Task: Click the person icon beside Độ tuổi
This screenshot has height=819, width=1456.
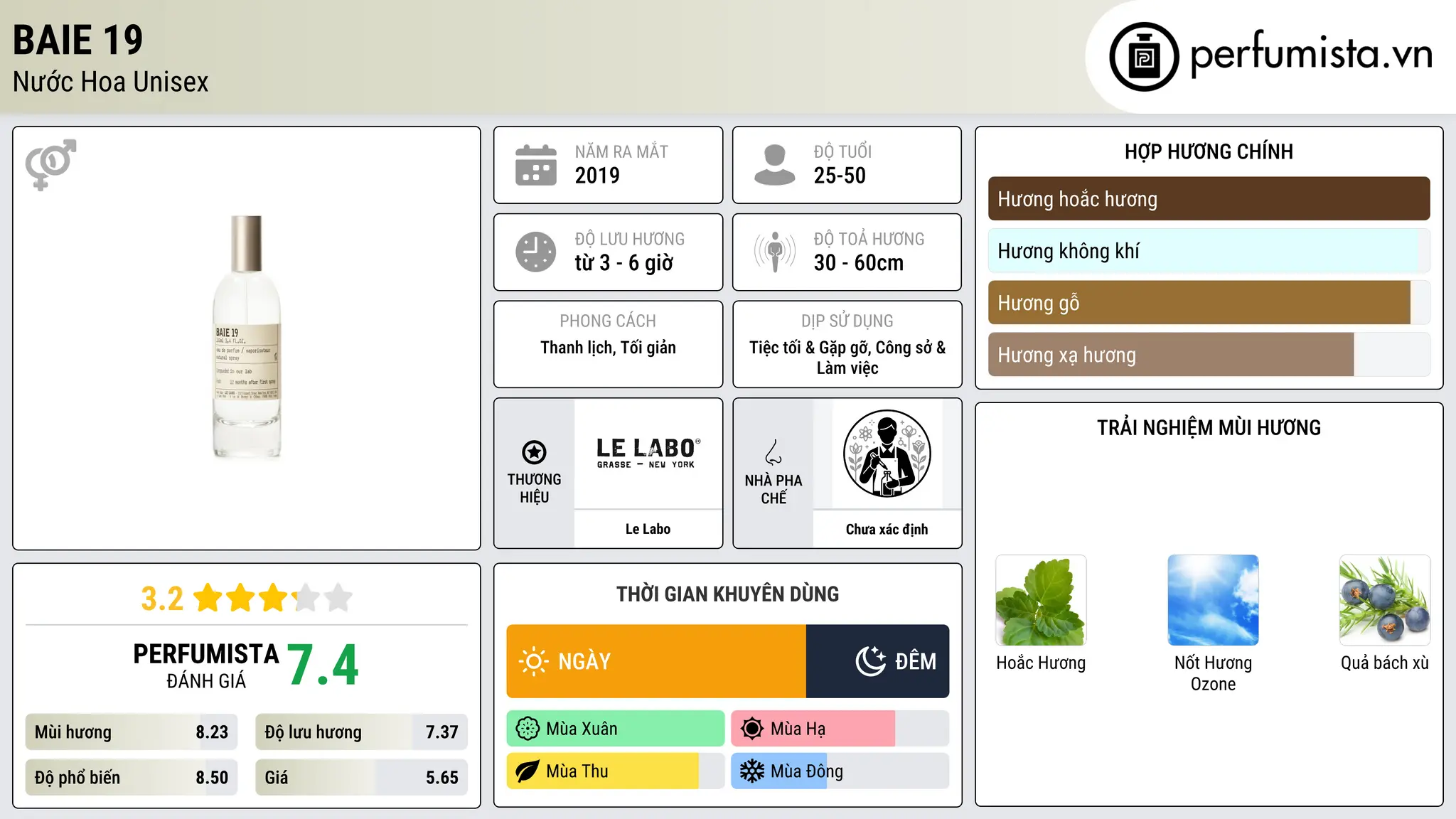Action: coord(774,165)
